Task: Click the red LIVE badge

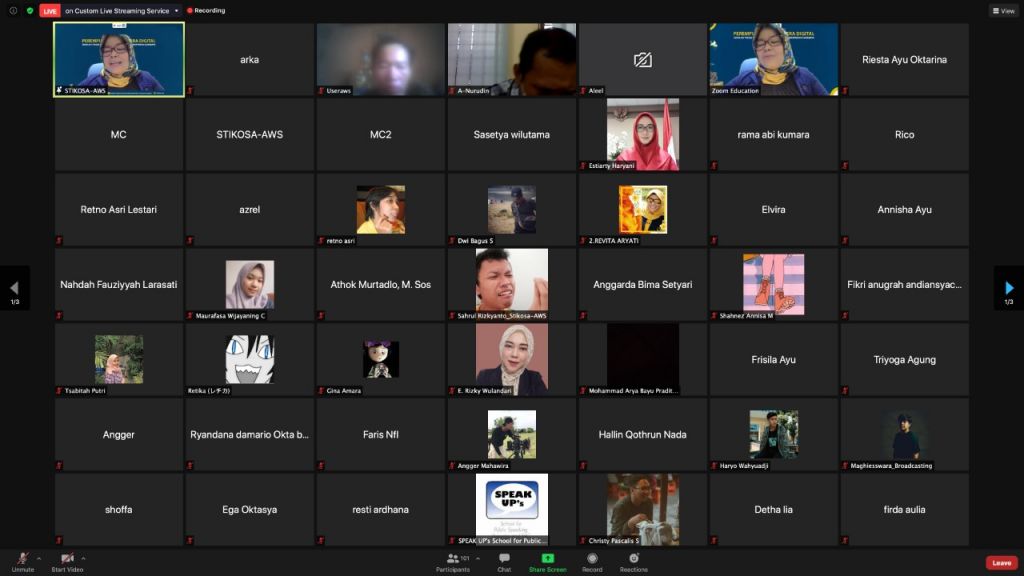Action: [50, 10]
